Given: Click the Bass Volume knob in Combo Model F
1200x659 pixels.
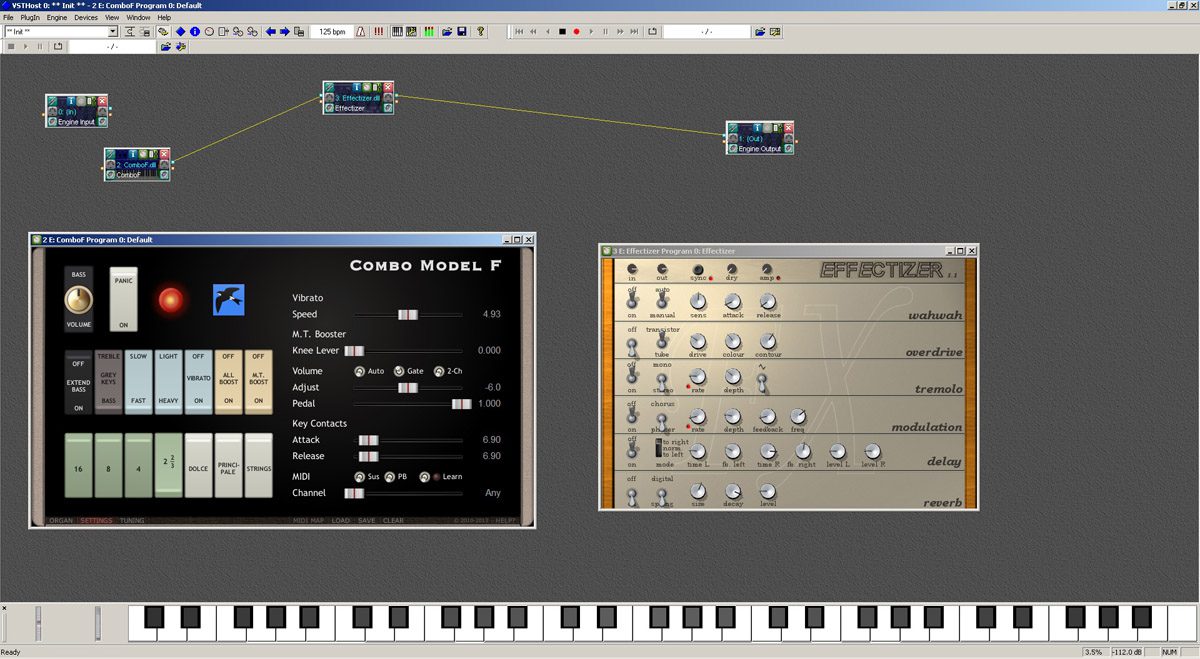Looking at the screenshot, I should (x=78, y=298).
